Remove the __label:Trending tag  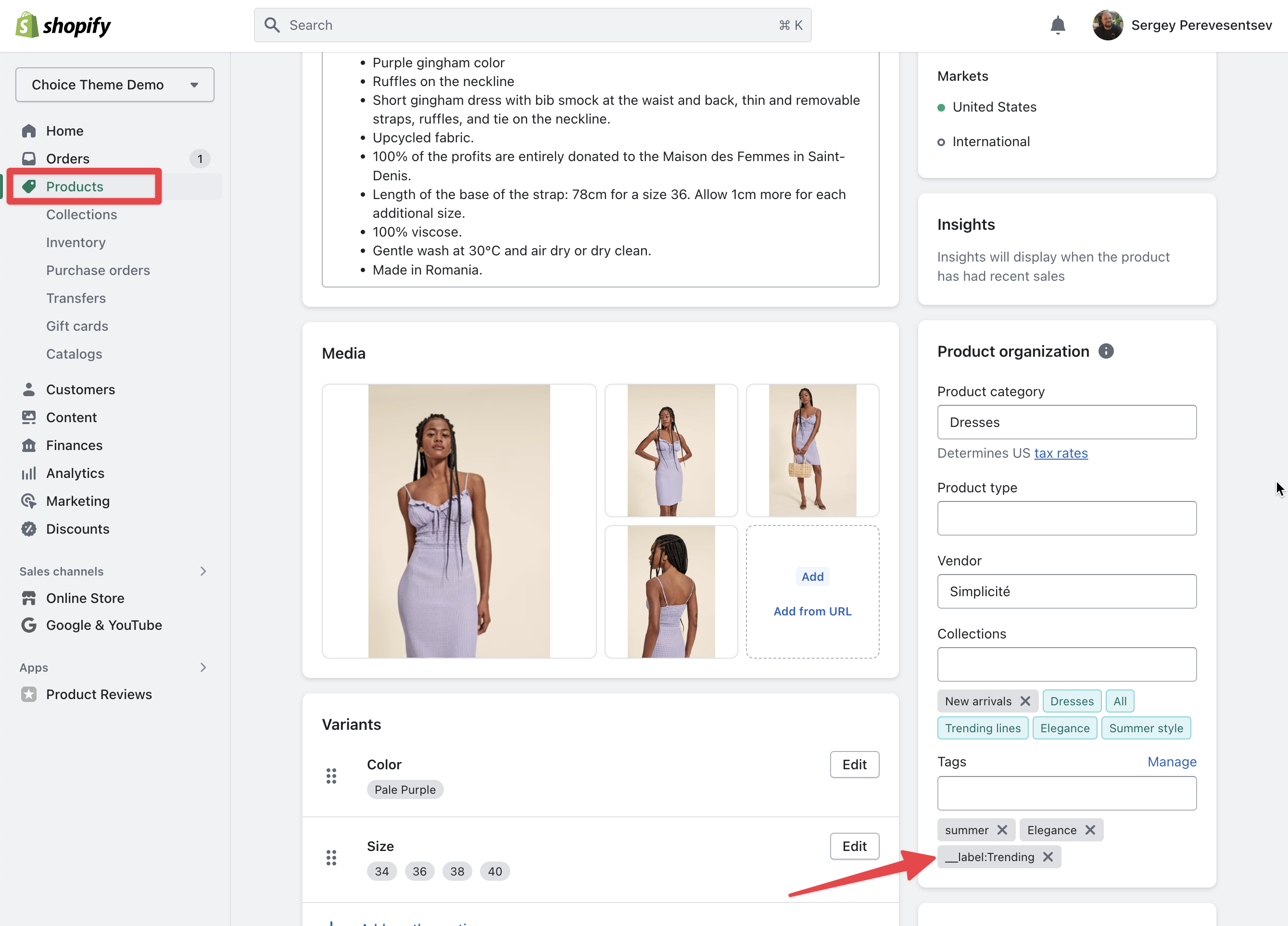(x=1048, y=857)
